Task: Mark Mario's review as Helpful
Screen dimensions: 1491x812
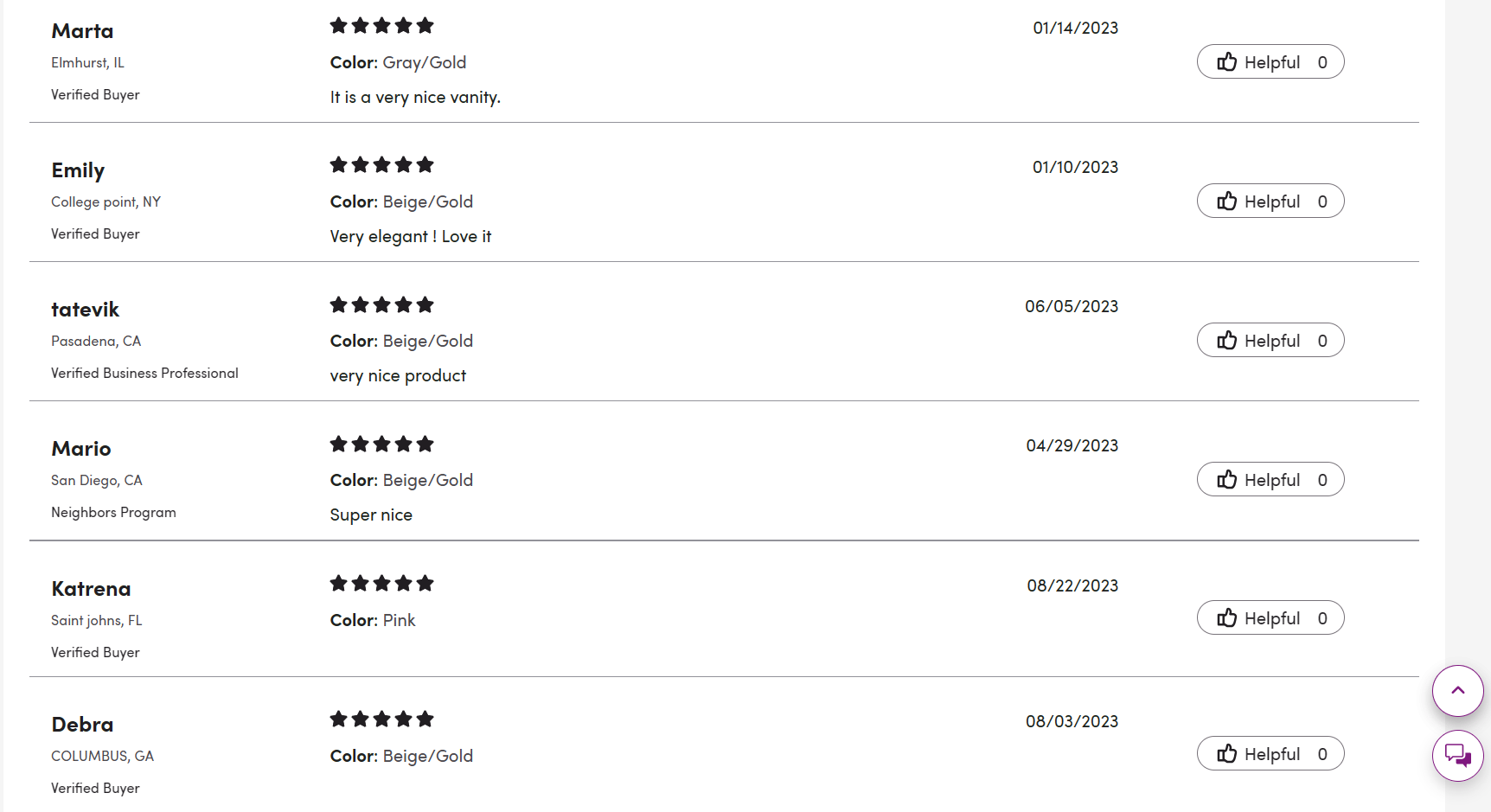Action: coord(1271,480)
